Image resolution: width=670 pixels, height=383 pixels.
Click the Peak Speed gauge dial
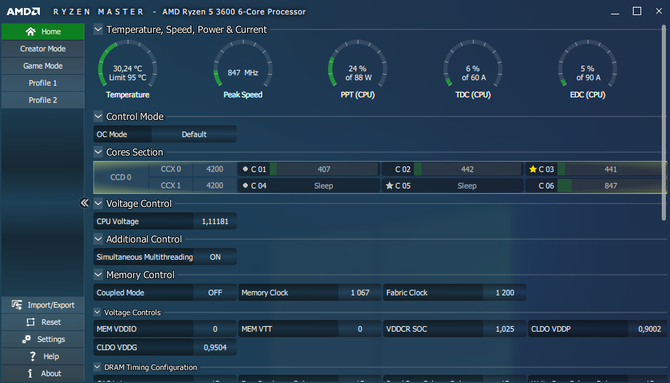(243, 64)
